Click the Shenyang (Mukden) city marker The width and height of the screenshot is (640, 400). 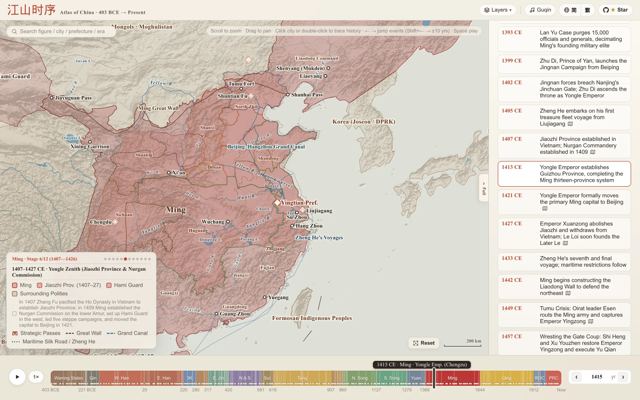[328, 68]
